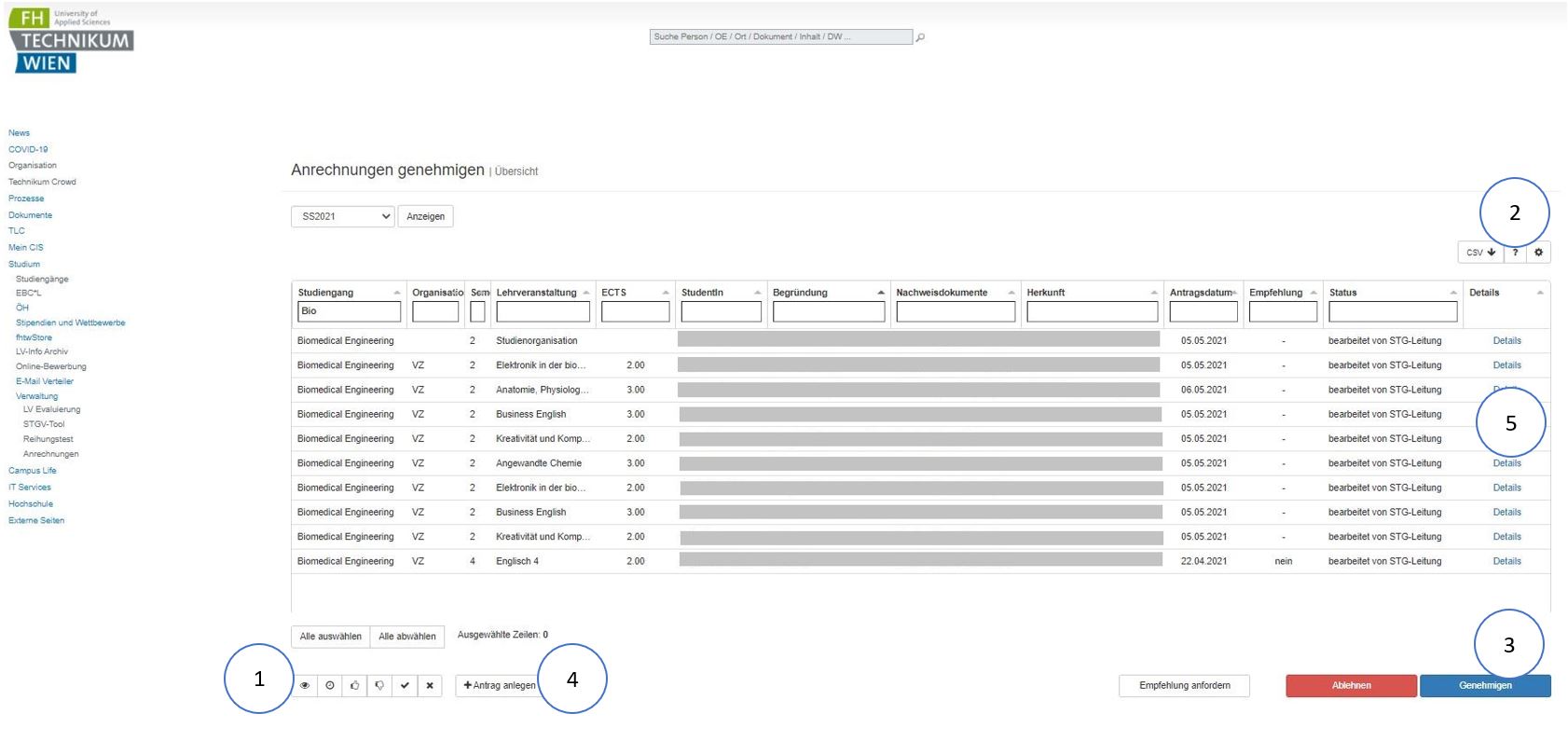Image resolution: width=1568 pixels, height=755 pixels.
Task: Open help with question mark icon
Action: pos(1515,252)
